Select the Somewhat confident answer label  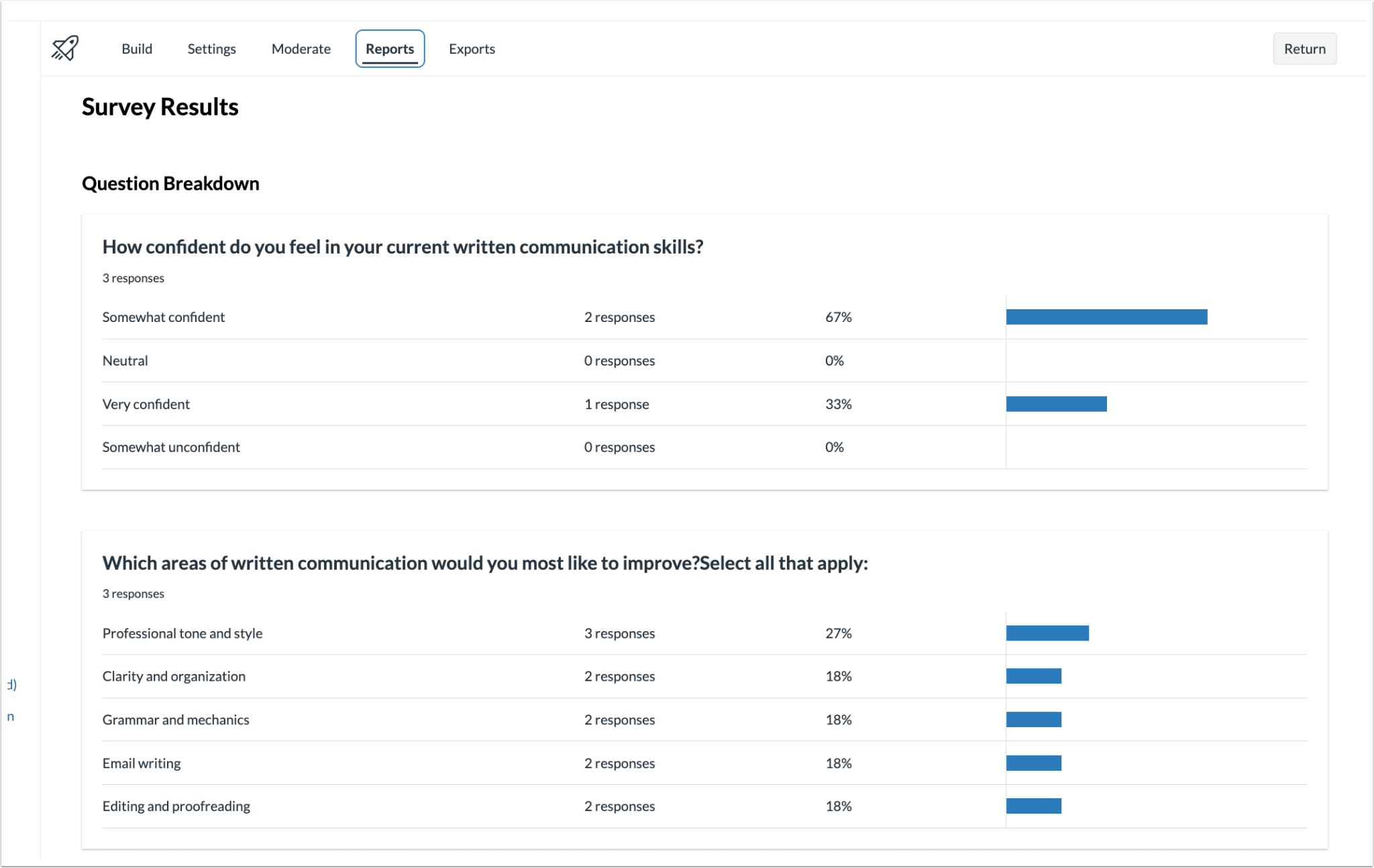[163, 317]
